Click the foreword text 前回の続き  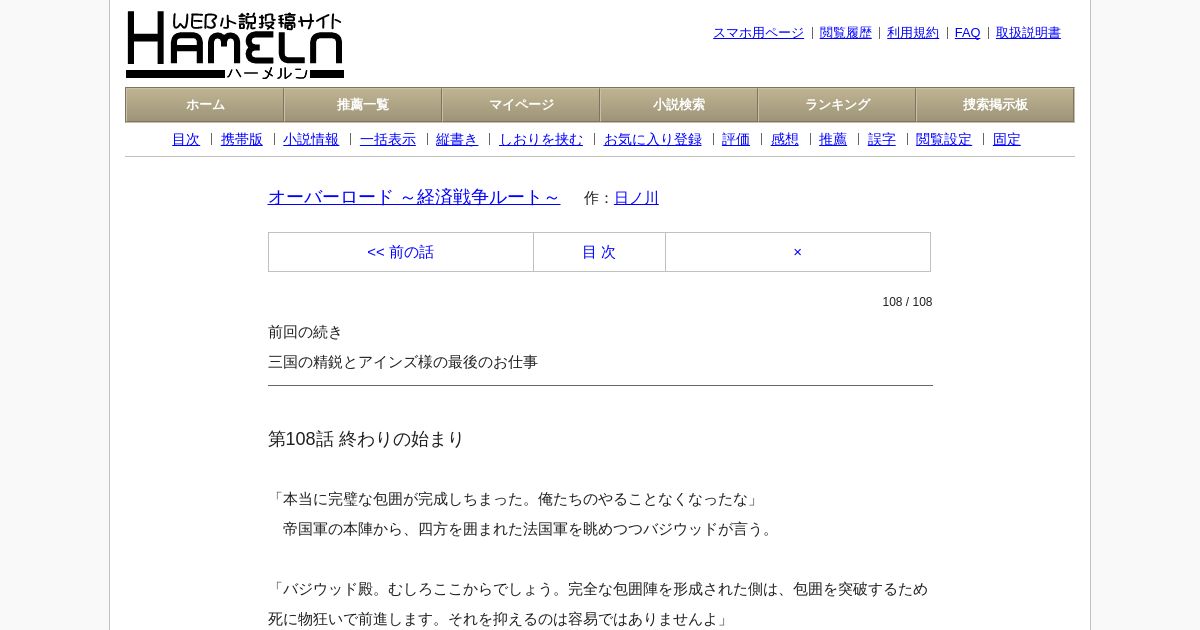tap(305, 332)
